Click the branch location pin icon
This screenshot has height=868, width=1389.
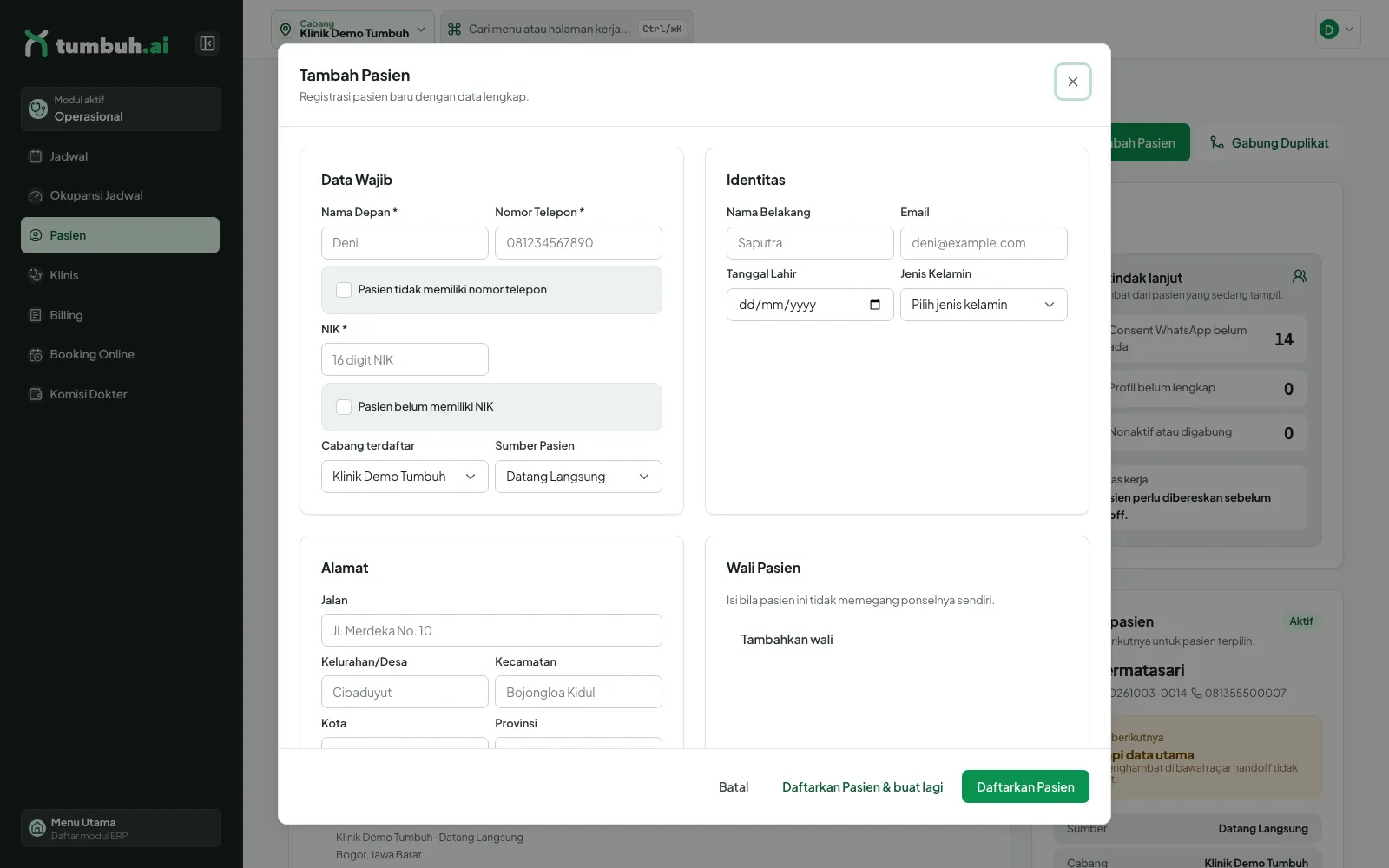[x=286, y=30]
